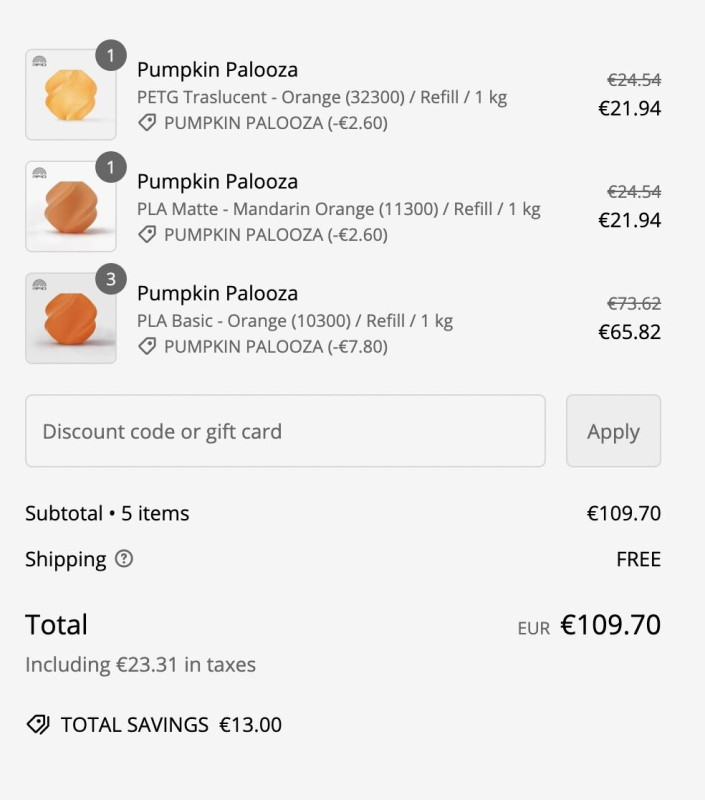Click the discount tag icon under PETG Translucent item
Viewport: 705px width, 800px height.
pyautogui.click(x=147, y=123)
